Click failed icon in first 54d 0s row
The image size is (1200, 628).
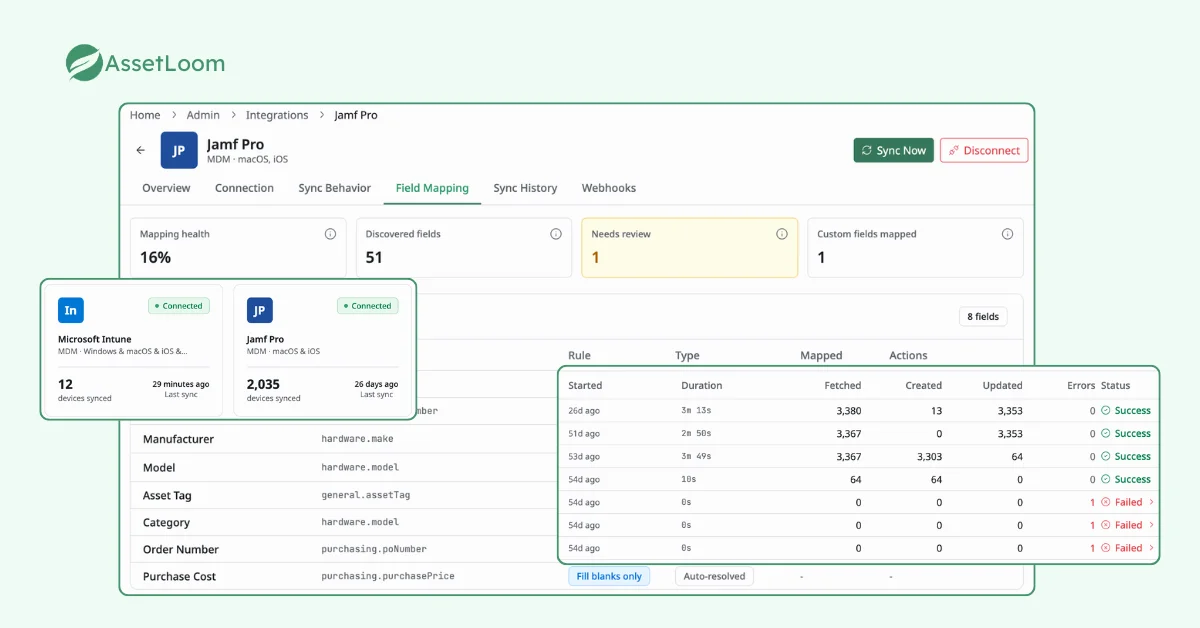coord(1106,503)
